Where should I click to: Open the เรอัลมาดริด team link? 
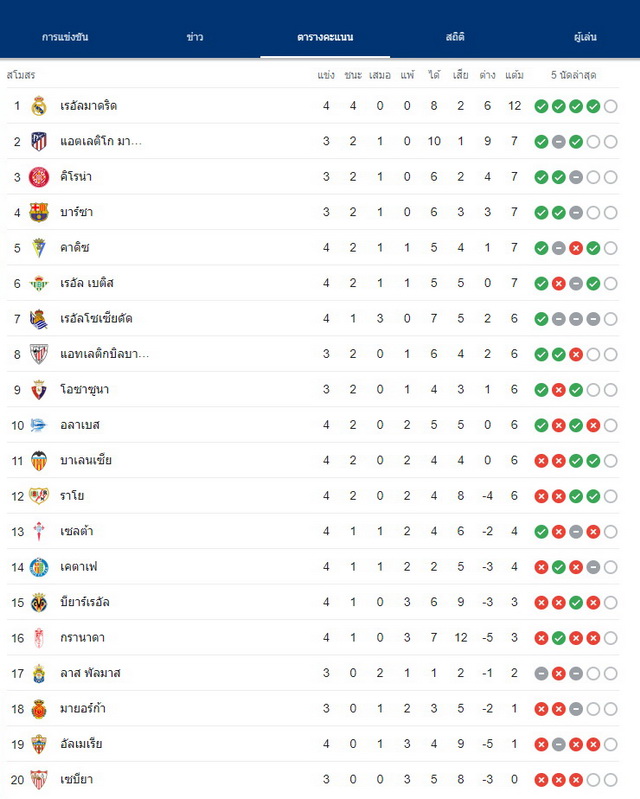89,106
